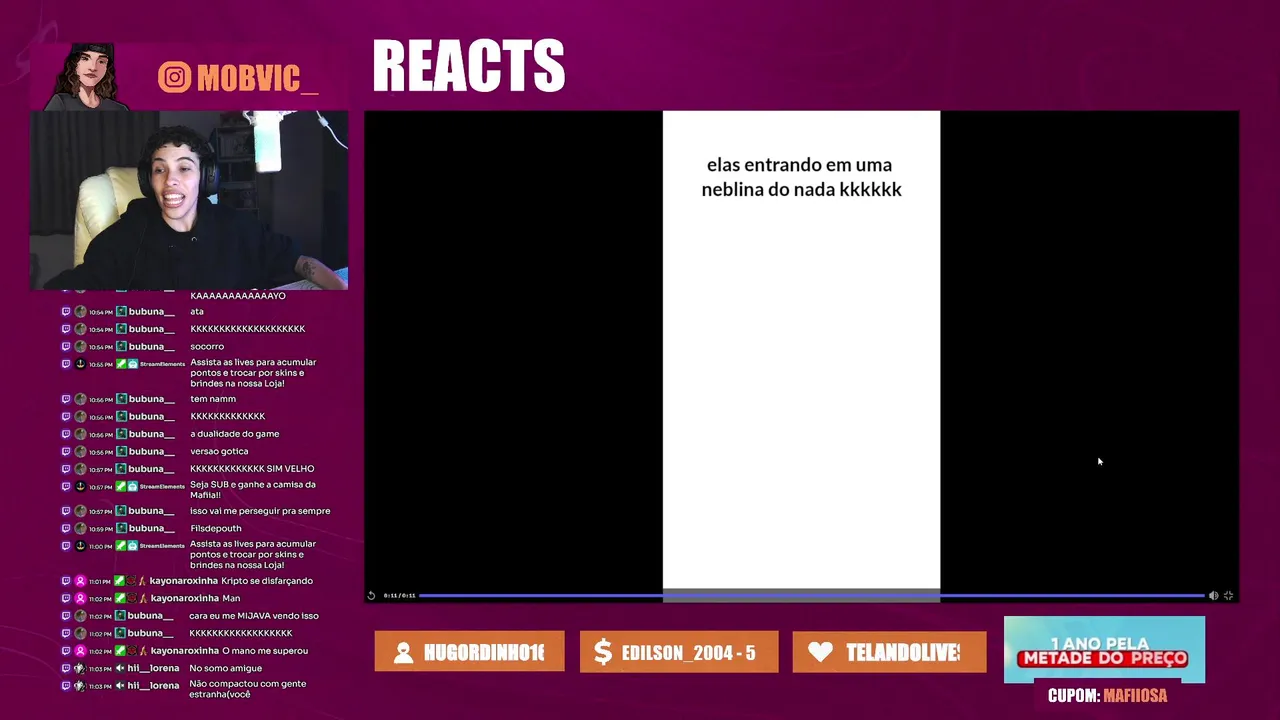Viewport: 1280px width, 720px height.
Task: Click the Instagram logo icon beside MOBVIC_
Action: point(174,78)
